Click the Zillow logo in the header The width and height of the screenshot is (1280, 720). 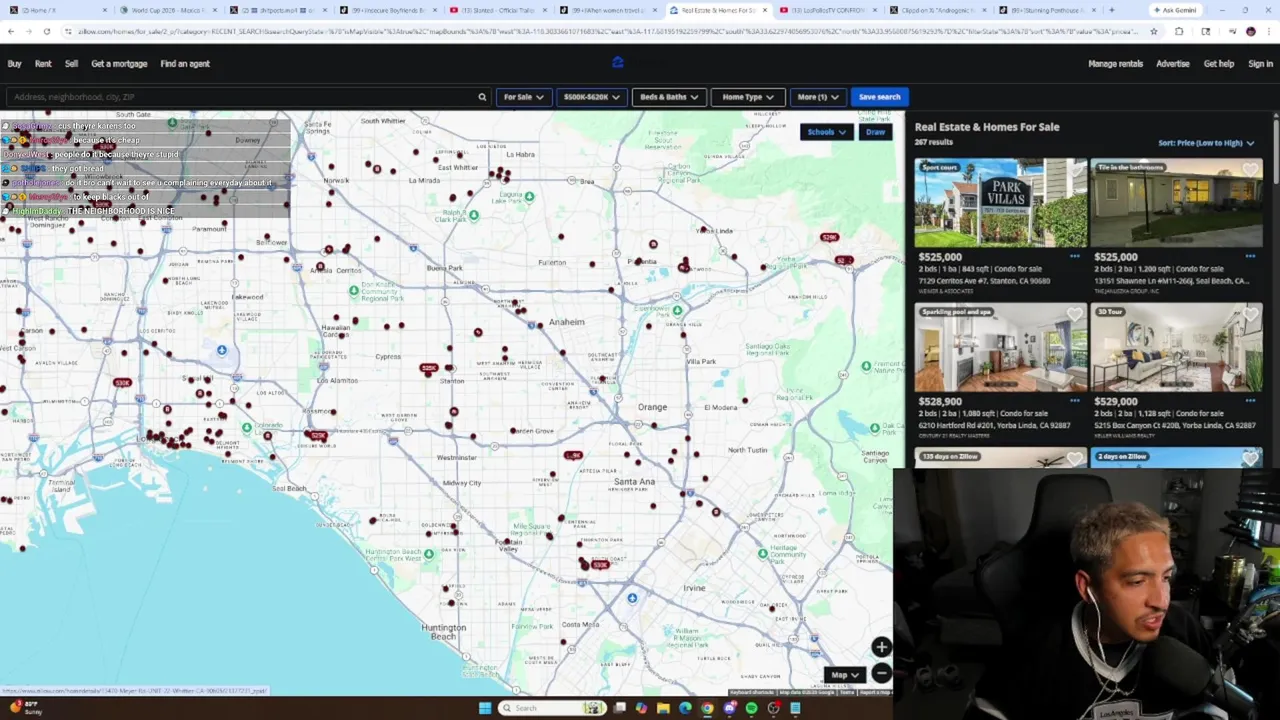click(617, 63)
